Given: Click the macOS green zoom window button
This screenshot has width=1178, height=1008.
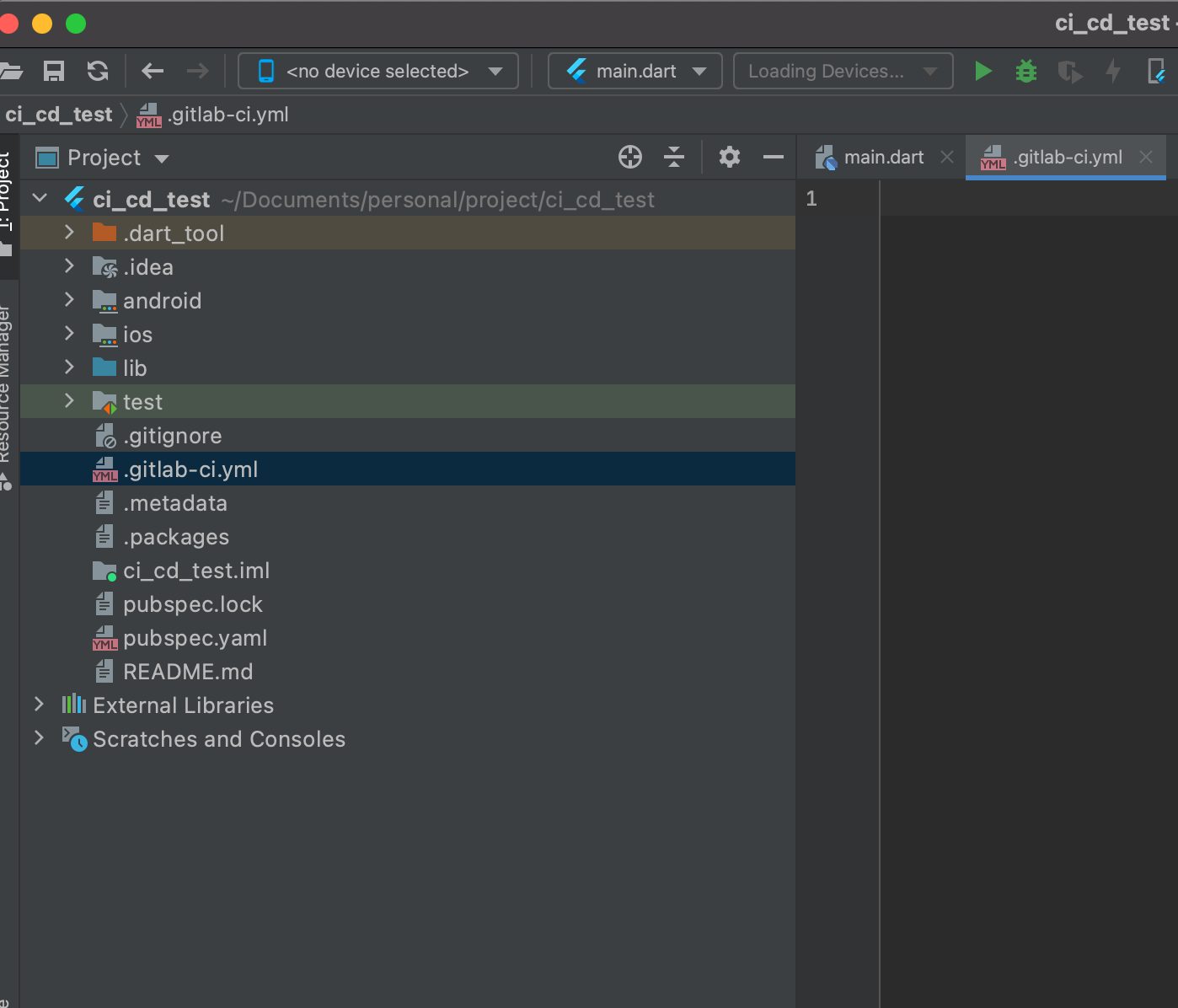Looking at the screenshot, I should pos(76,24).
